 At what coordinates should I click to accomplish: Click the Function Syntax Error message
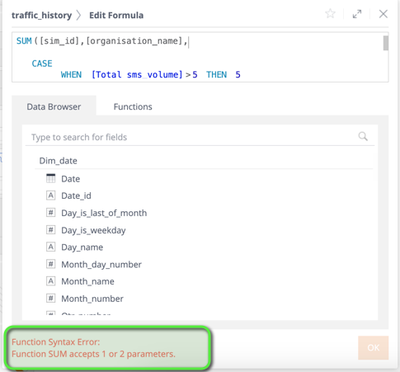click(93, 348)
